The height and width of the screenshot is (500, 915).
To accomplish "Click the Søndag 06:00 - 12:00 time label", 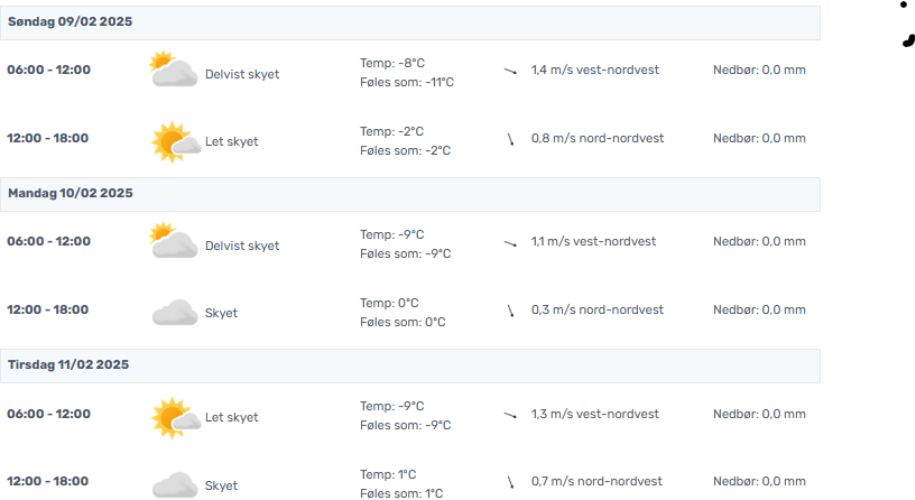I will pos(48,70).
